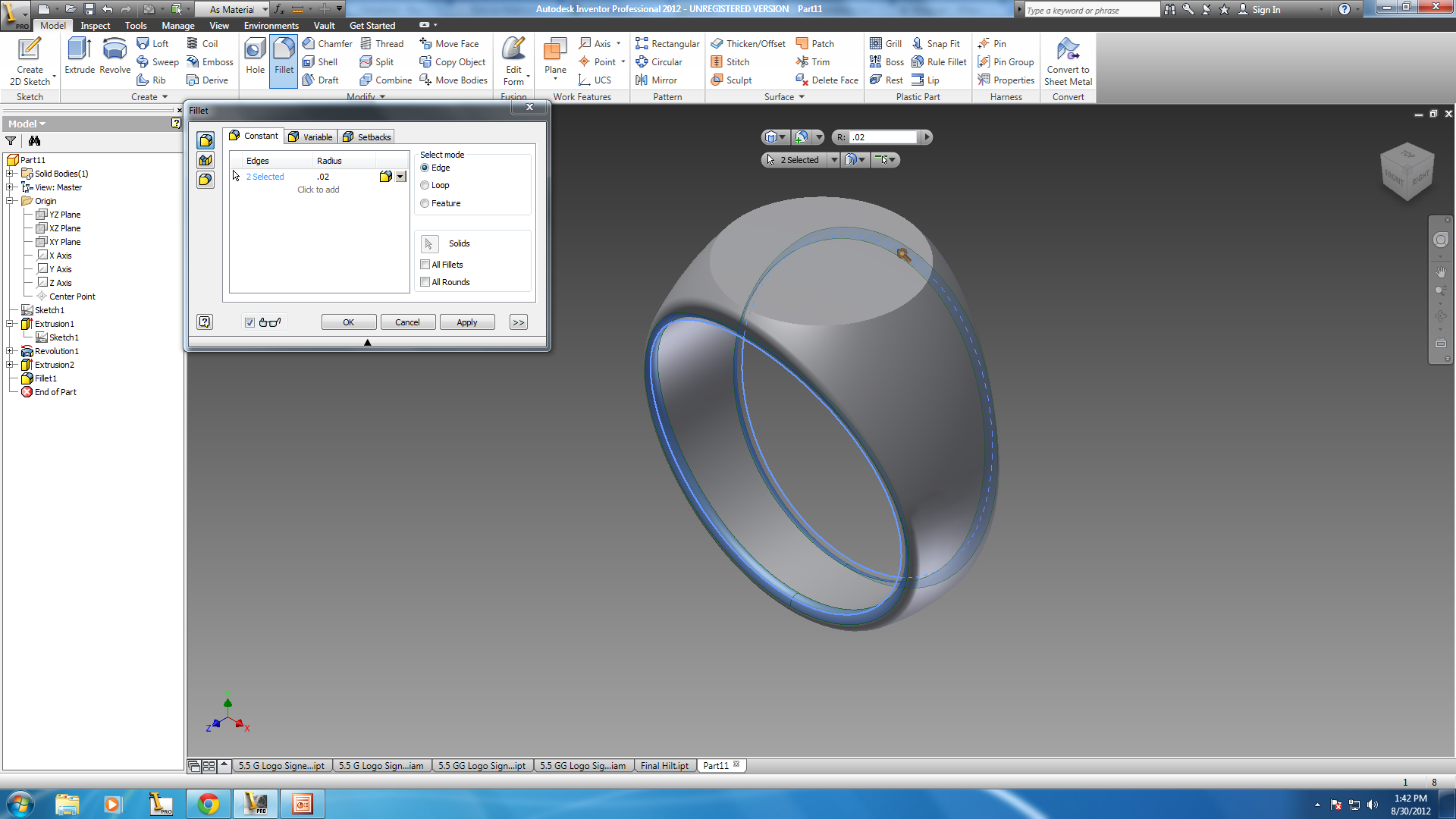This screenshot has width=1456, height=819.
Task: Click the search keyword or phrase box
Action: point(1090,10)
